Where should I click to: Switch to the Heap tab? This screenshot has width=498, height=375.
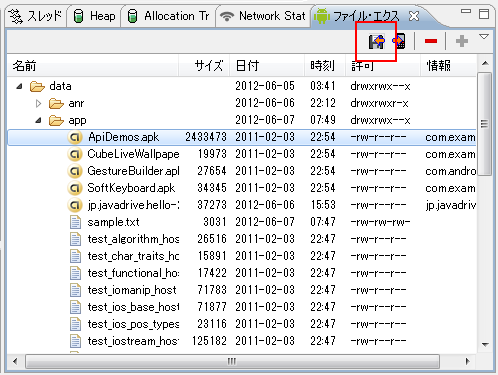(94, 16)
